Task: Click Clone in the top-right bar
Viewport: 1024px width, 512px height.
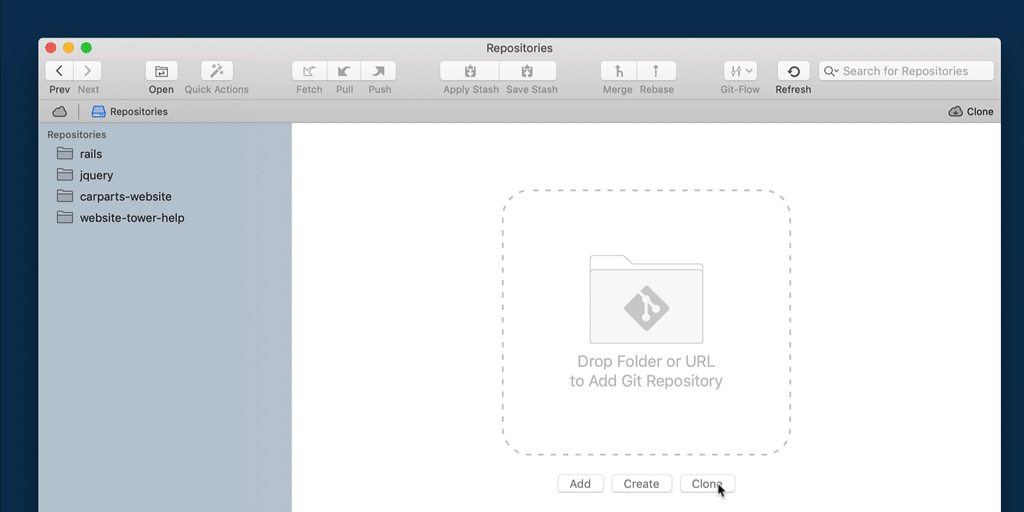Action: [970, 111]
